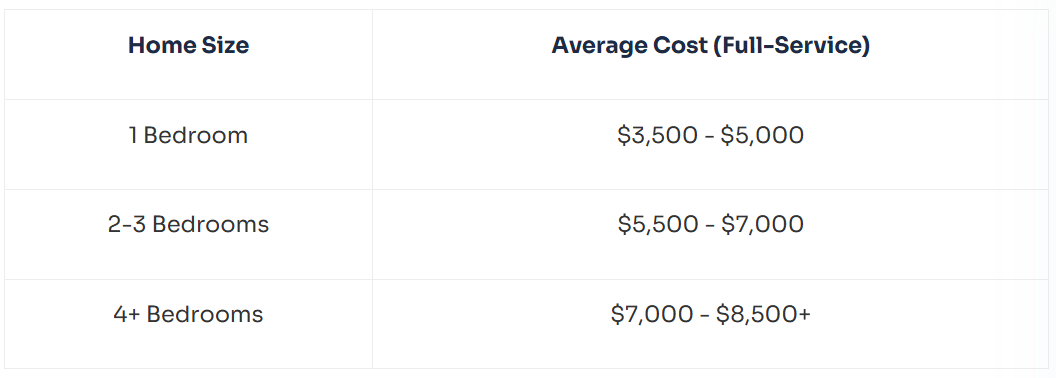Click $7,000 in the 2-3 Bedrooms row

(762, 224)
